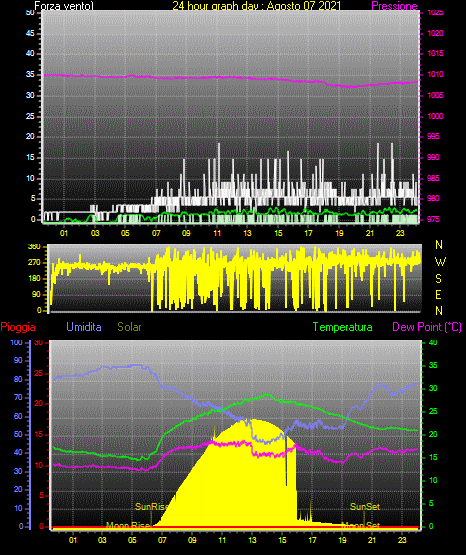The image size is (466, 555).
Task: Click hour 21 on the bottom graph axis
Action: [372, 540]
